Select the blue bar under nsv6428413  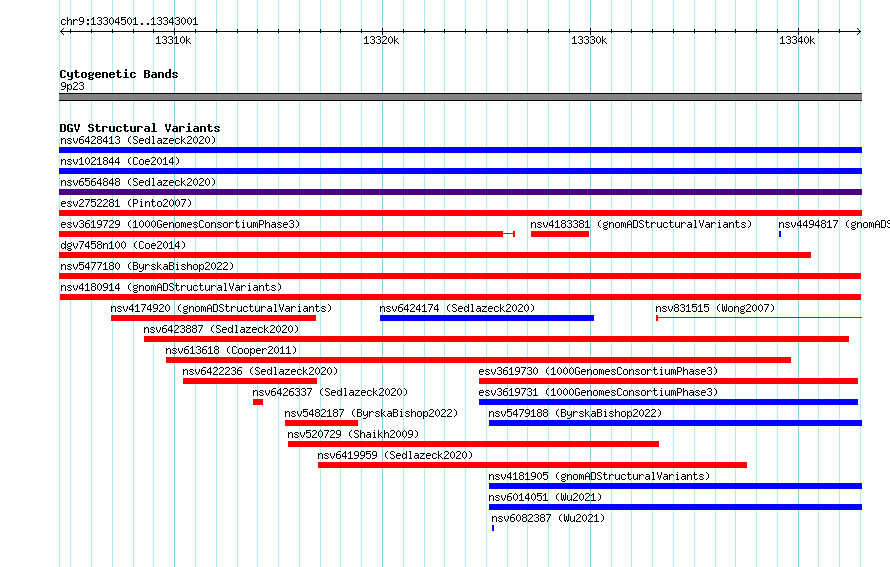tap(460, 150)
